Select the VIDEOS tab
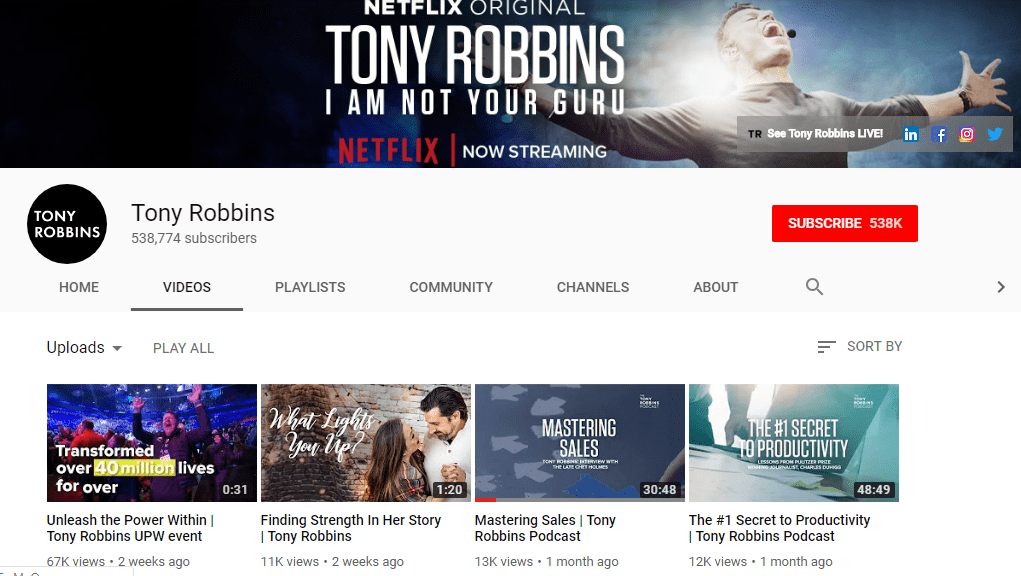 click(187, 287)
